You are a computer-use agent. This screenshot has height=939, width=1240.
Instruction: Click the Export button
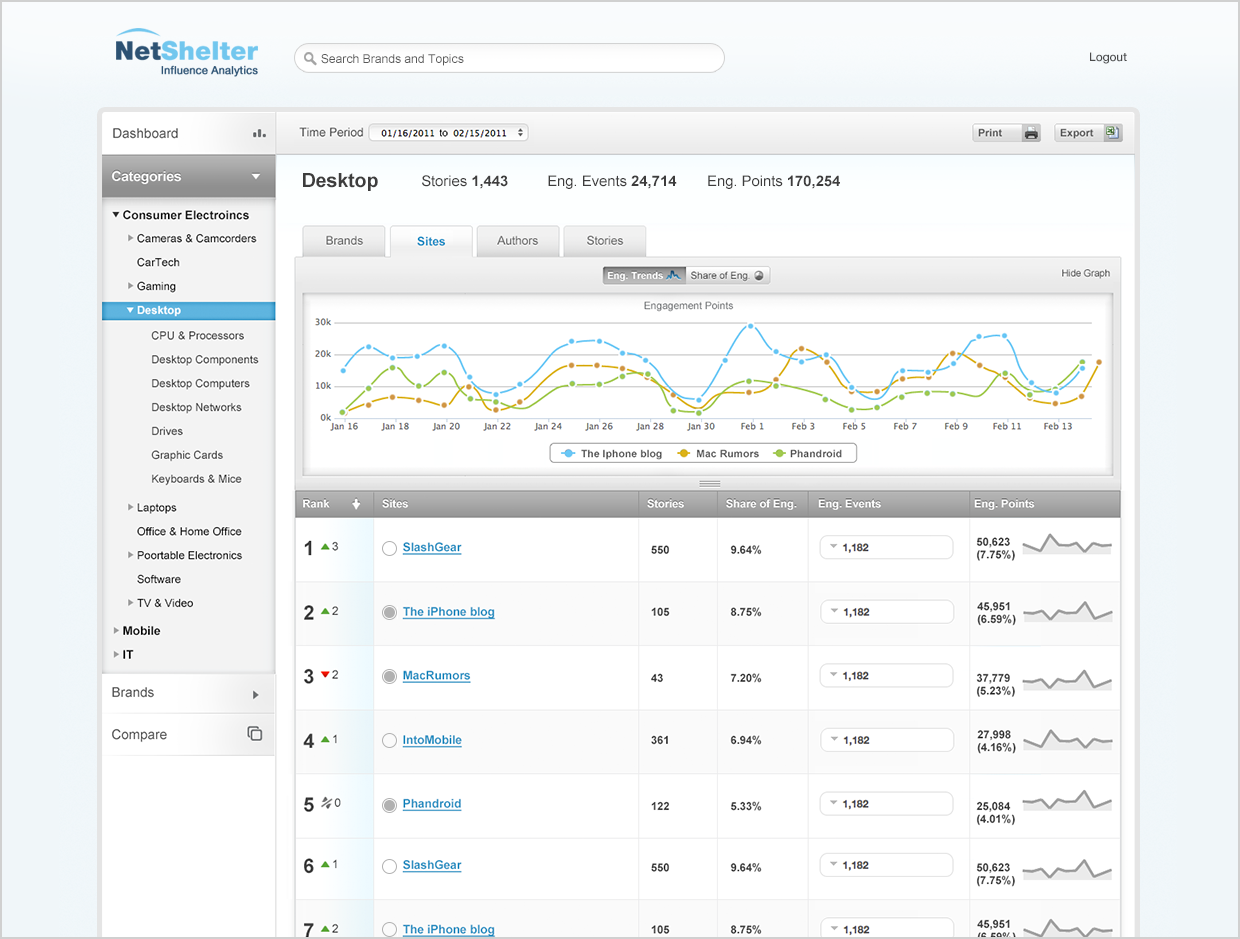pyautogui.click(x=1088, y=133)
